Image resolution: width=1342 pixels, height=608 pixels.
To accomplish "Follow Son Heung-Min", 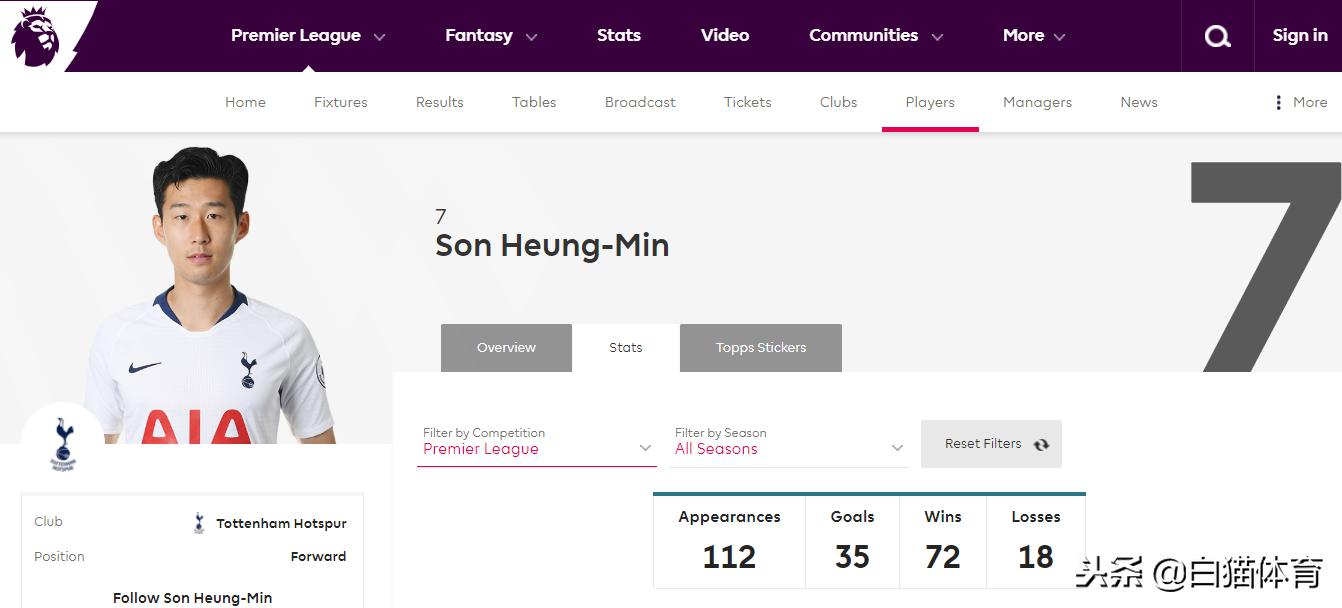I will [192, 597].
